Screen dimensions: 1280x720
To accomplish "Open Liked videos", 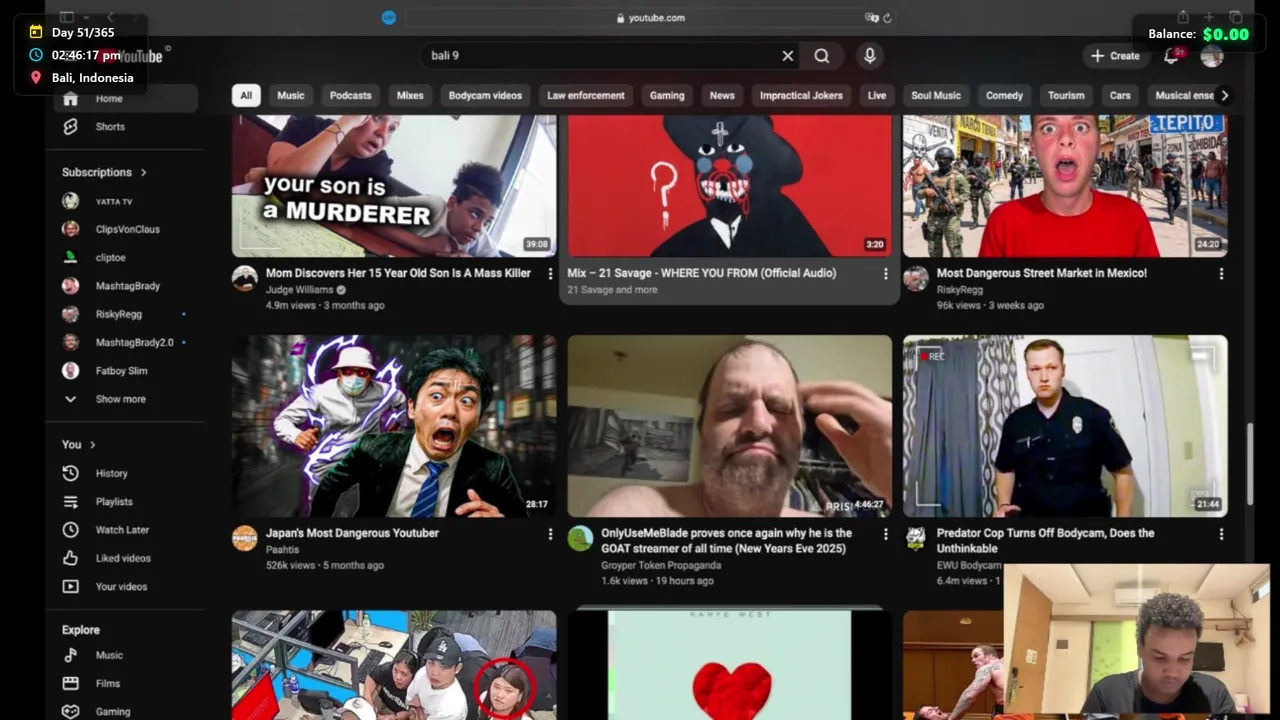I will click(x=123, y=558).
